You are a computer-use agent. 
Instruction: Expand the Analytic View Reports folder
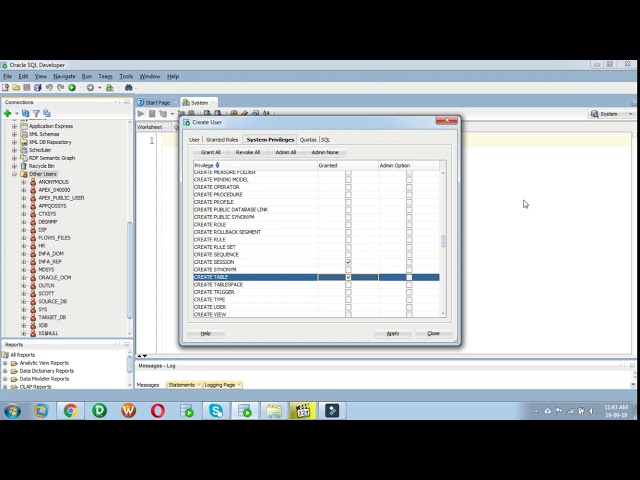pos(5,363)
